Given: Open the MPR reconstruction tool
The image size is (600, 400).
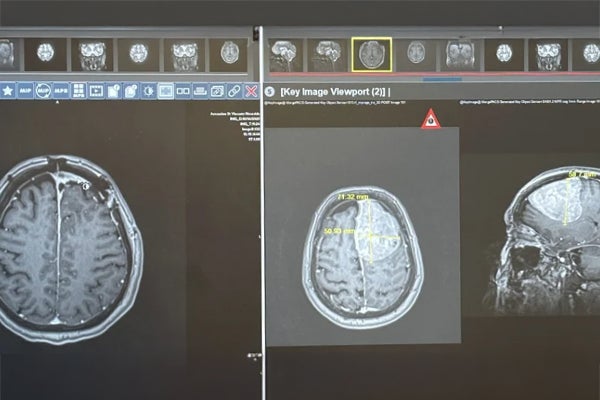Looking at the screenshot, I should tap(60, 91).
